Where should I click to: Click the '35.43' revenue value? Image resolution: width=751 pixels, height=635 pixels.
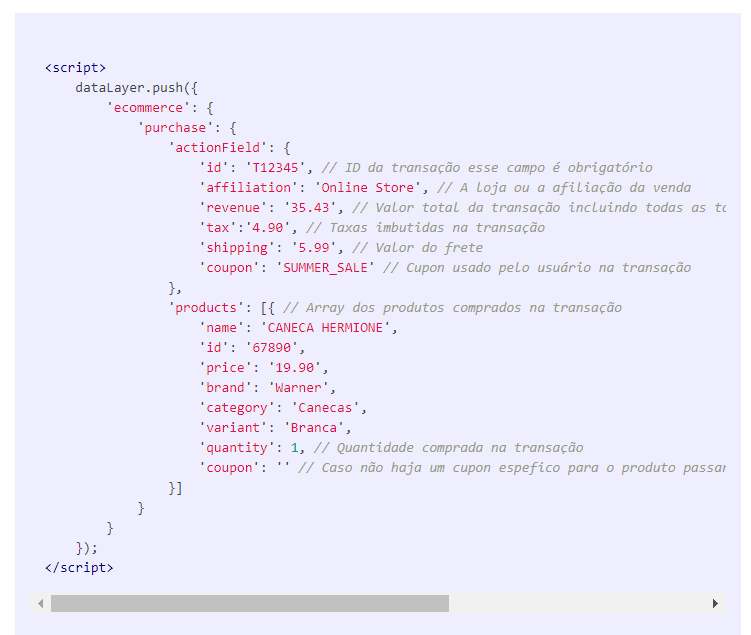[x=310, y=208]
